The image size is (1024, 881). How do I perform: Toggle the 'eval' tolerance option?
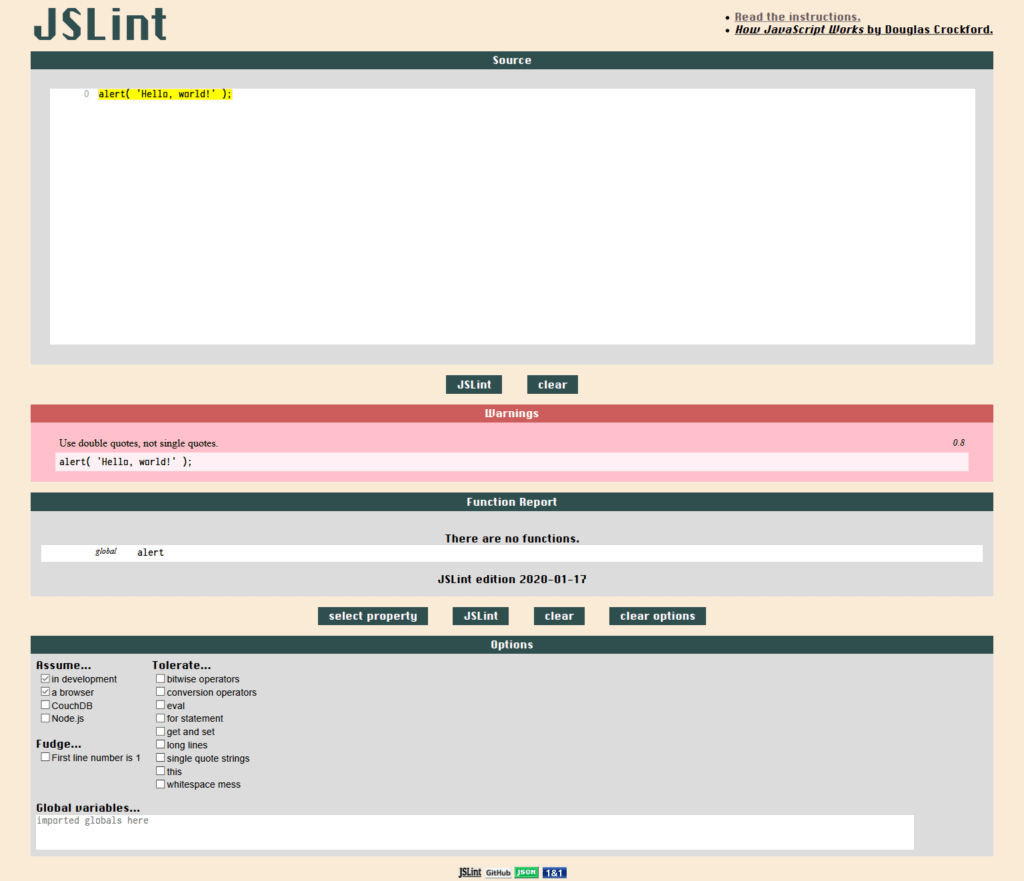coord(160,705)
